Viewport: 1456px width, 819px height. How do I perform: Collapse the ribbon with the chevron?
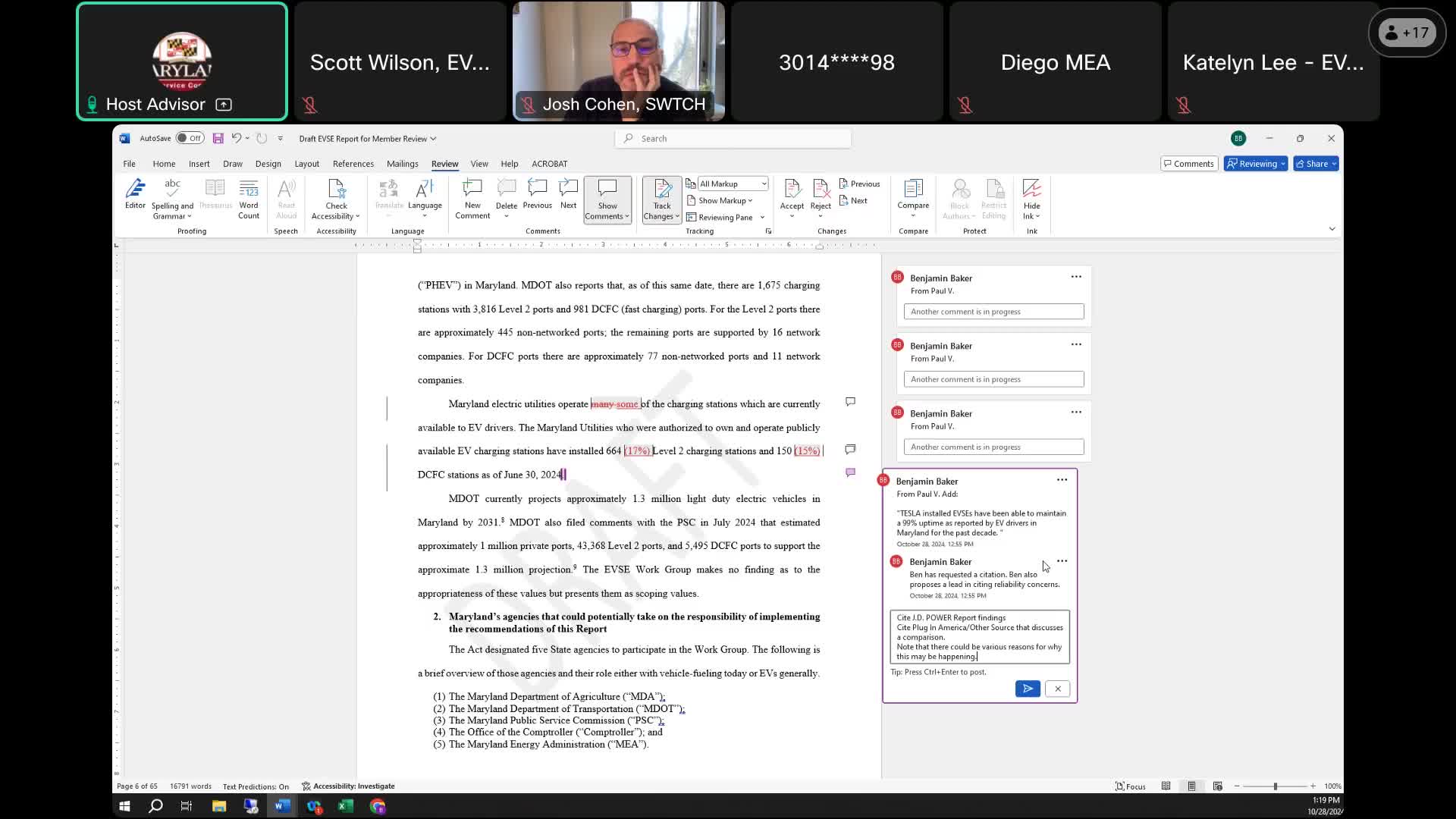pyautogui.click(x=1332, y=229)
